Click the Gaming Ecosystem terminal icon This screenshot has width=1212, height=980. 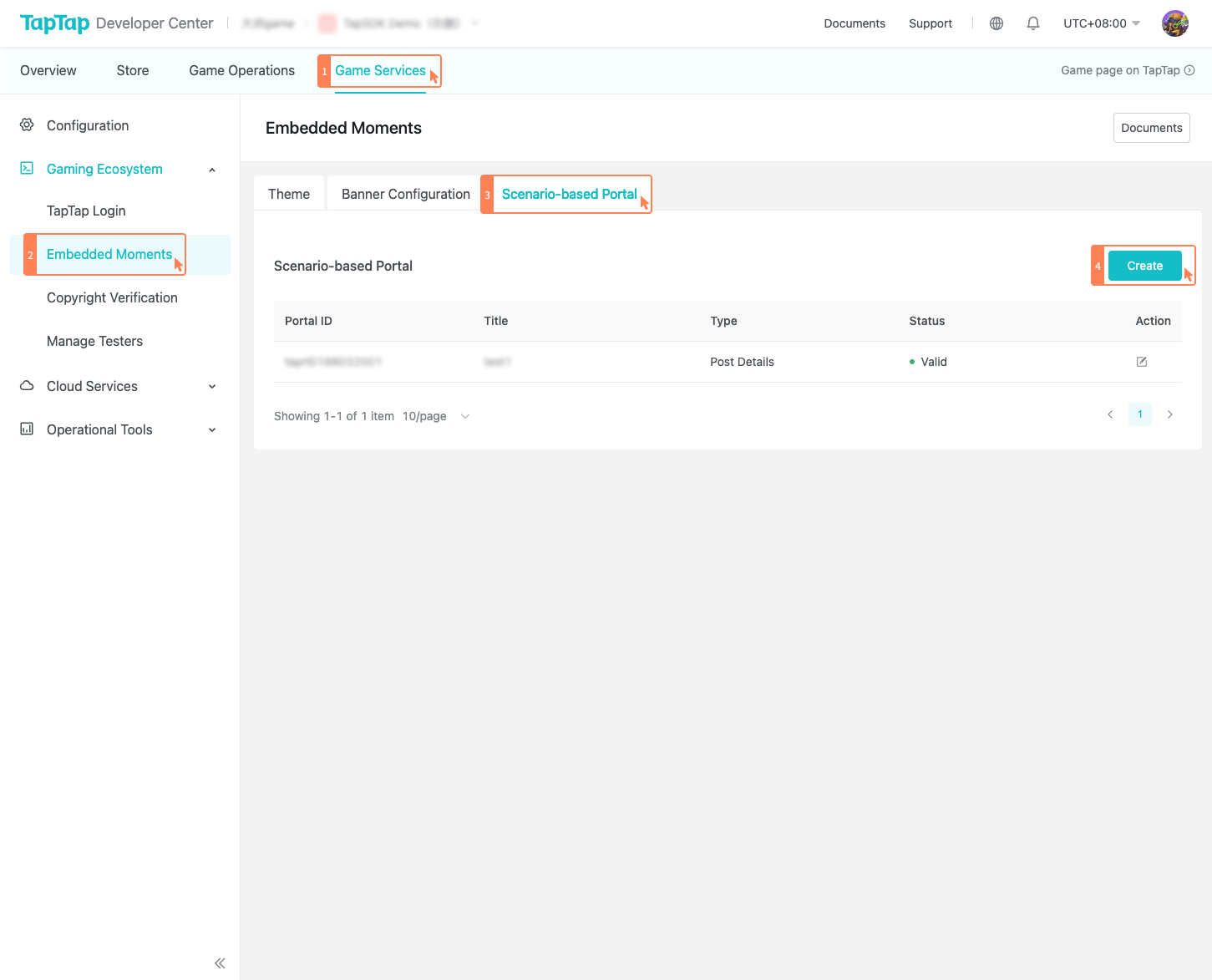point(27,169)
